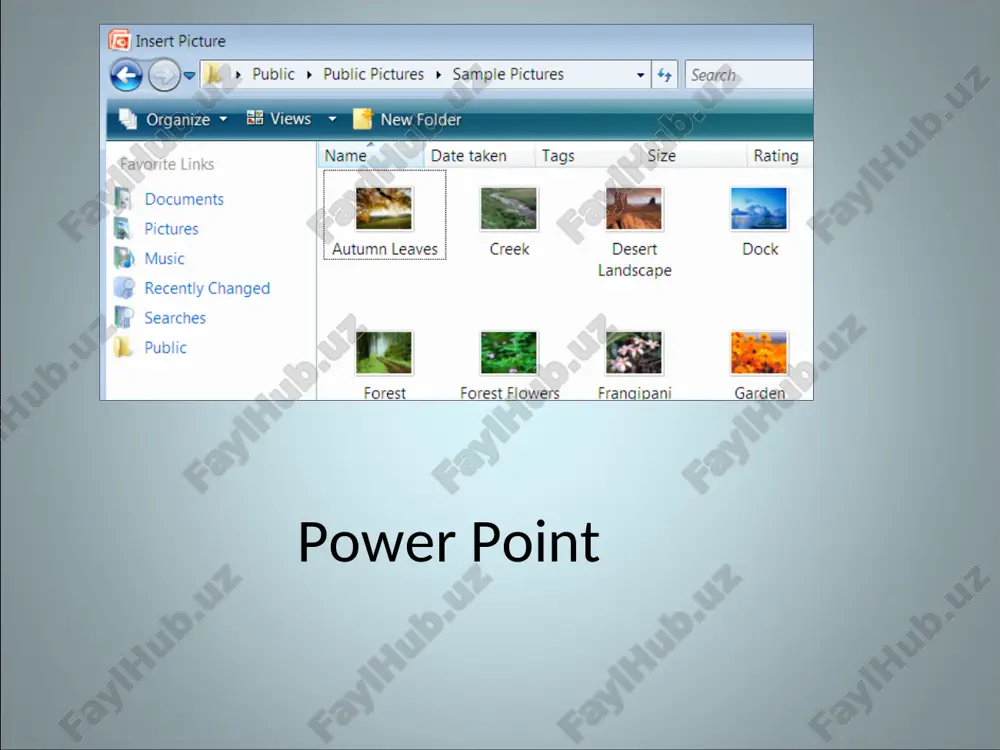Click the New Folder icon
Screen dimensions: 1000x750
tap(363, 119)
